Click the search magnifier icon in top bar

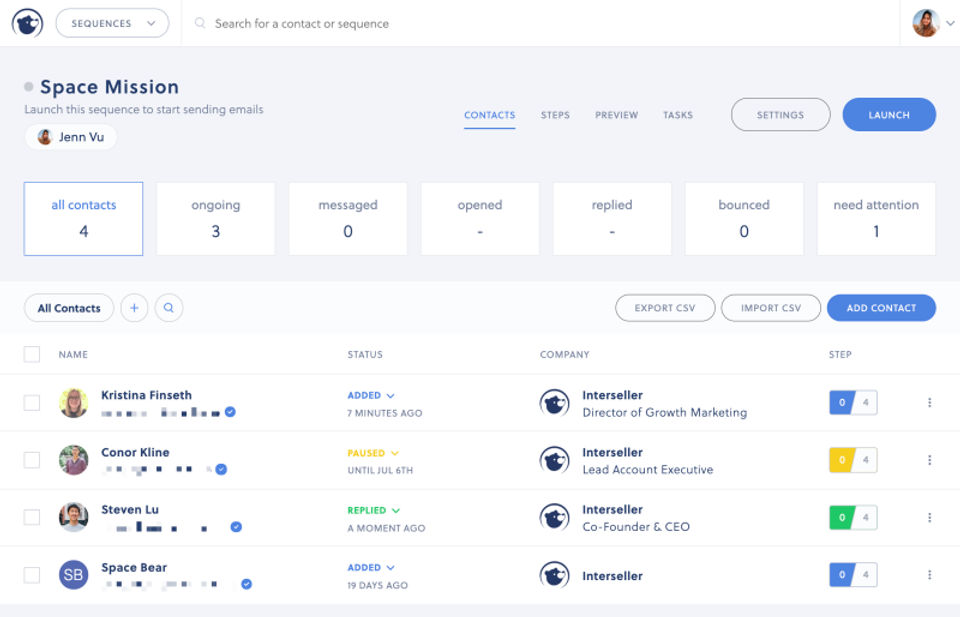click(200, 23)
